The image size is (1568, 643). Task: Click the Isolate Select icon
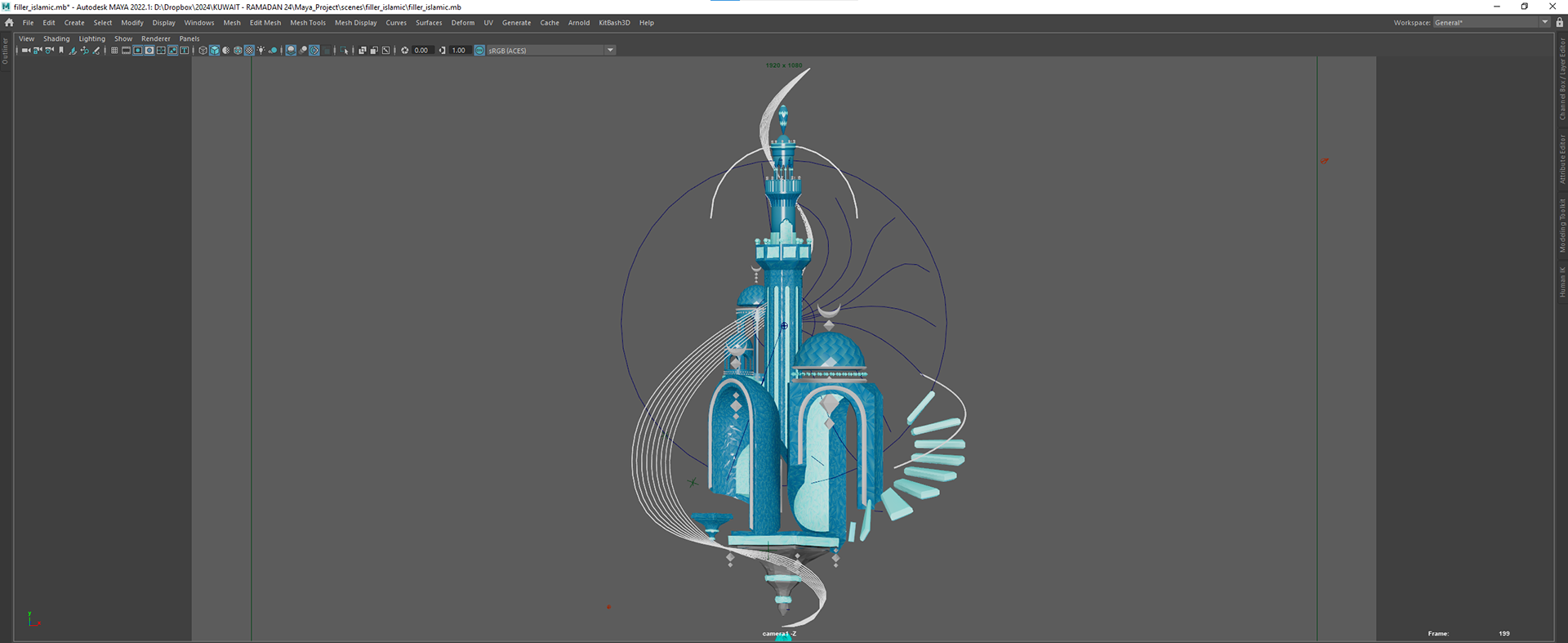tap(345, 51)
